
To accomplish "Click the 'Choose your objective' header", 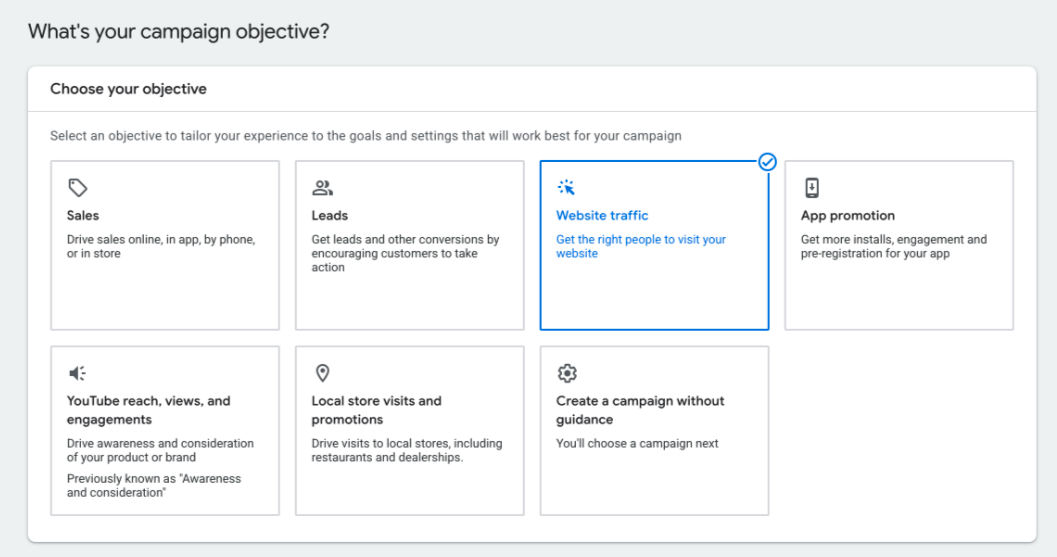I will click(x=128, y=89).
